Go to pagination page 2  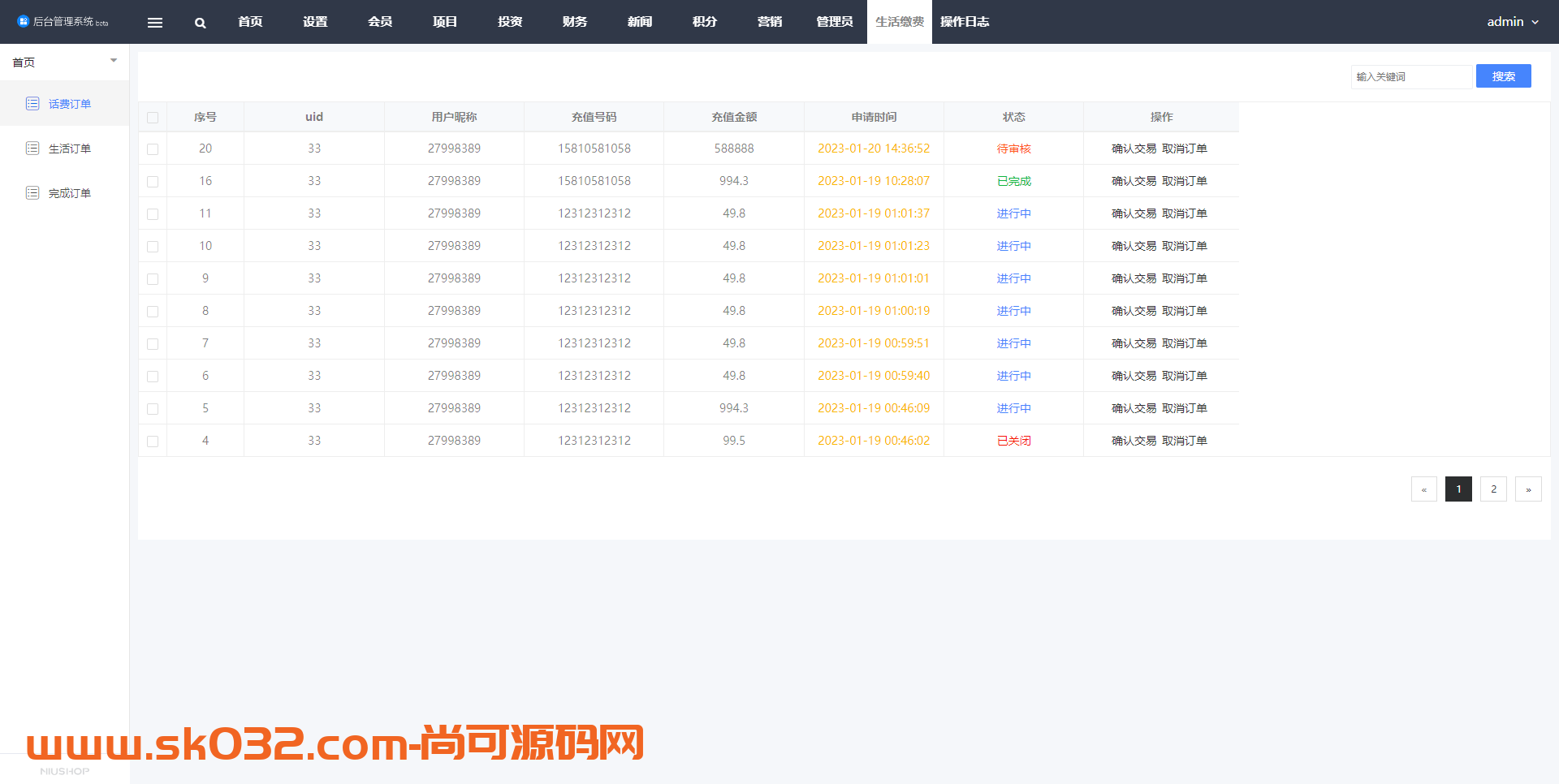1493,489
